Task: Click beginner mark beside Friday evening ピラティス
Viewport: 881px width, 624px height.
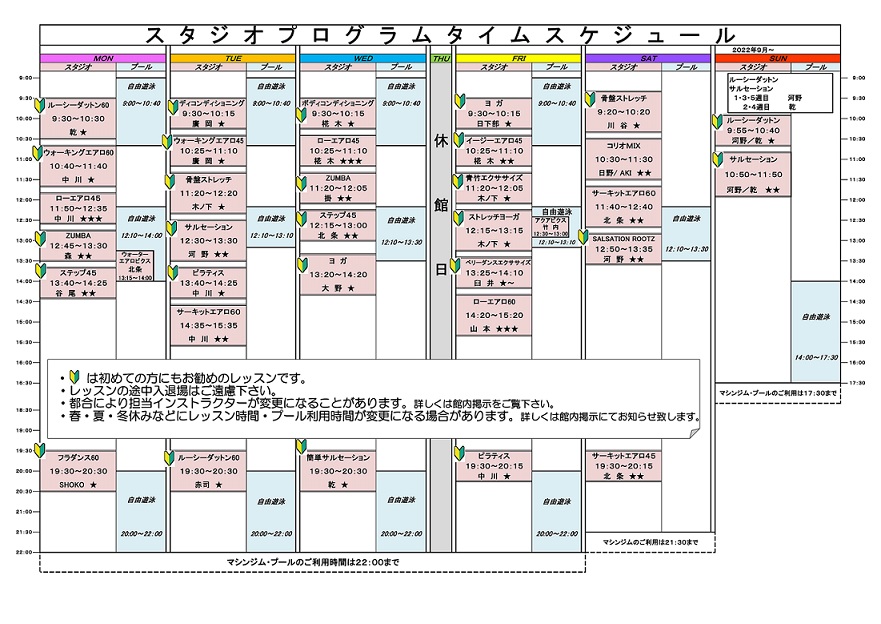Action: pos(459,453)
